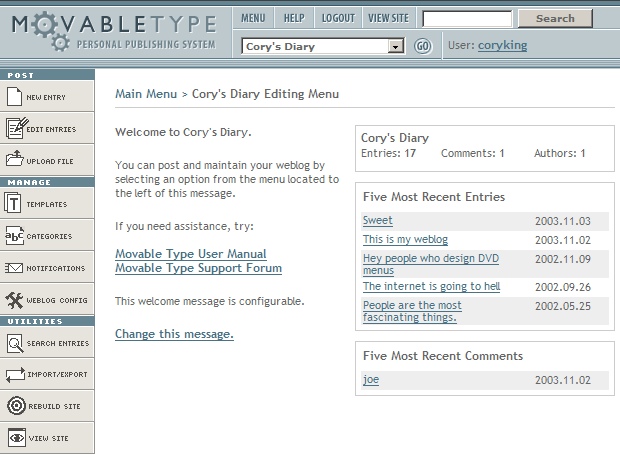Click the New Entry page icon

14,96
